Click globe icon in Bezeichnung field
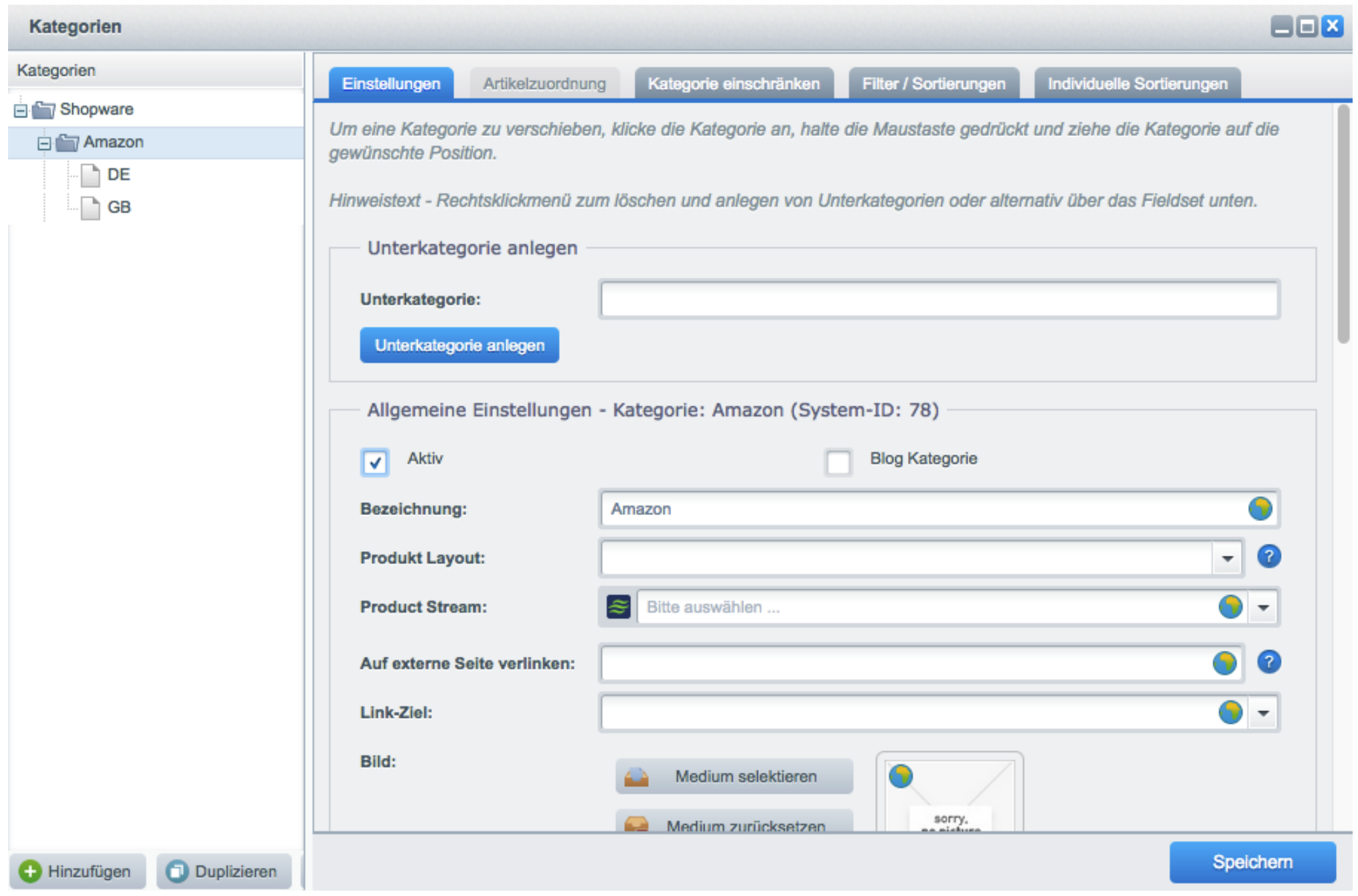 click(x=1260, y=509)
